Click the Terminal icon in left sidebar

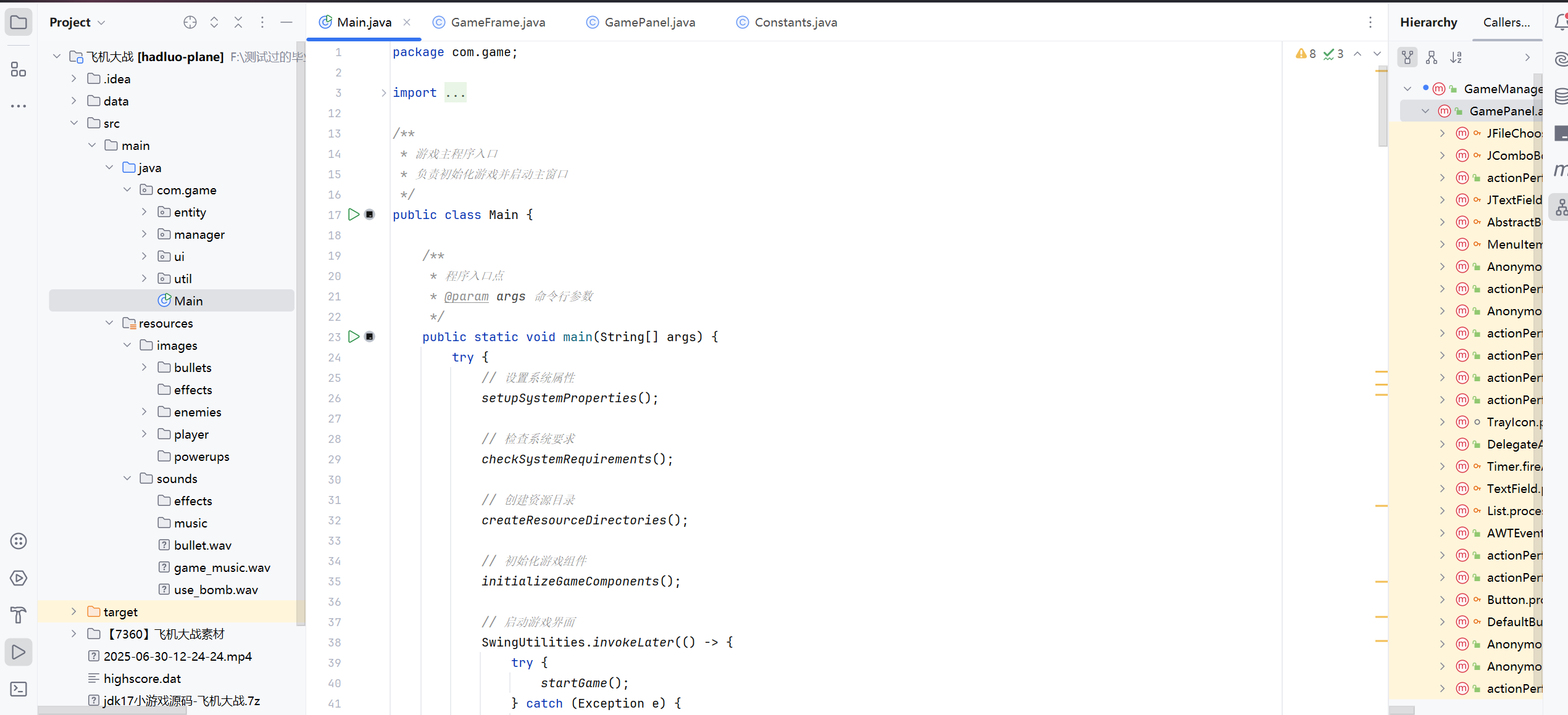(19, 689)
